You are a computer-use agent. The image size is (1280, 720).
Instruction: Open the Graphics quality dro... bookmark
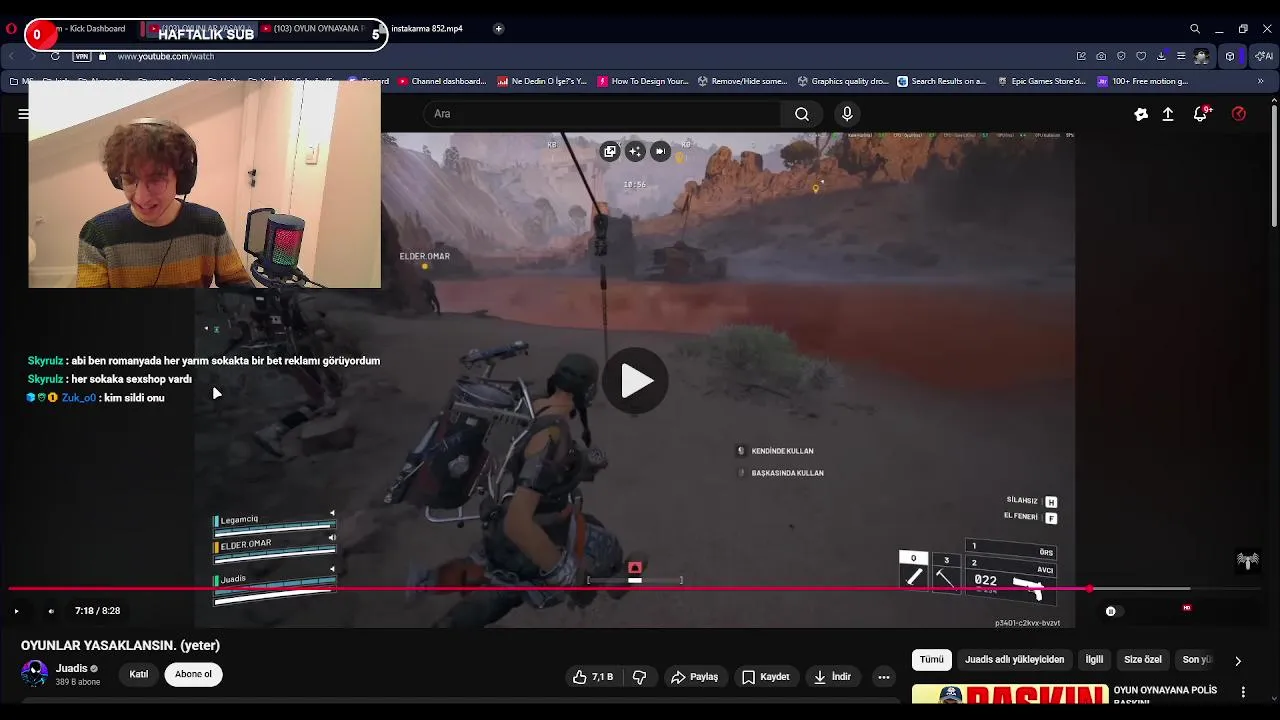(x=843, y=82)
